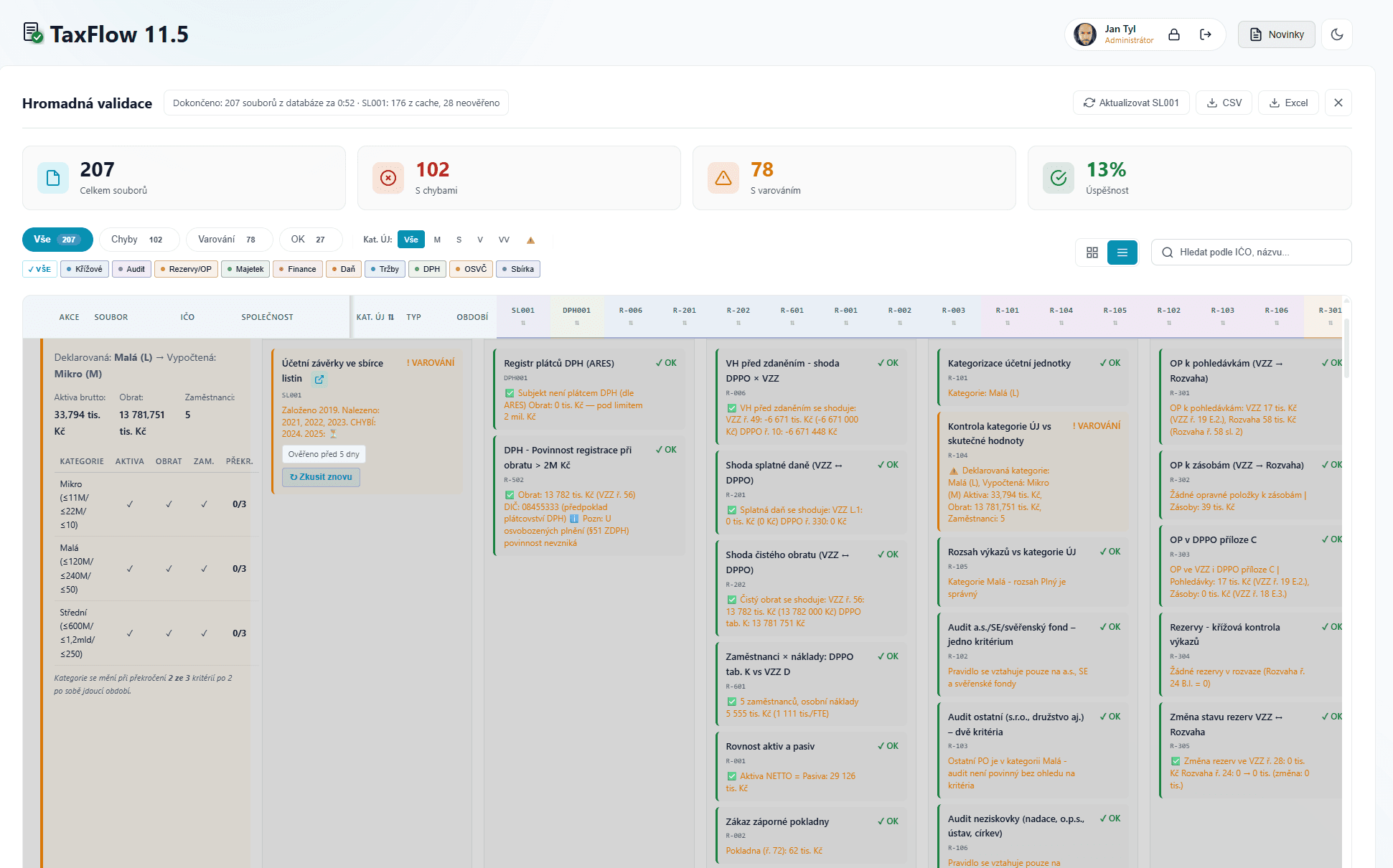Screen dimensions: 1393x868
Task: Enable the ✓ VŠE filter chip
Action: point(39,269)
